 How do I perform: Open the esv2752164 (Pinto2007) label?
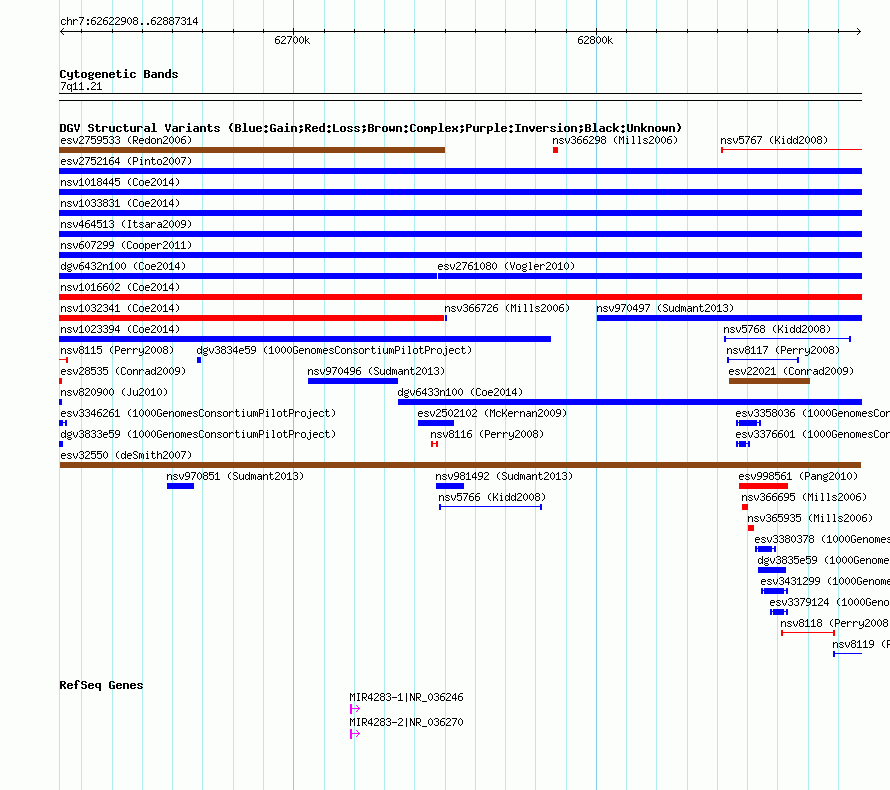tap(126, 161)
